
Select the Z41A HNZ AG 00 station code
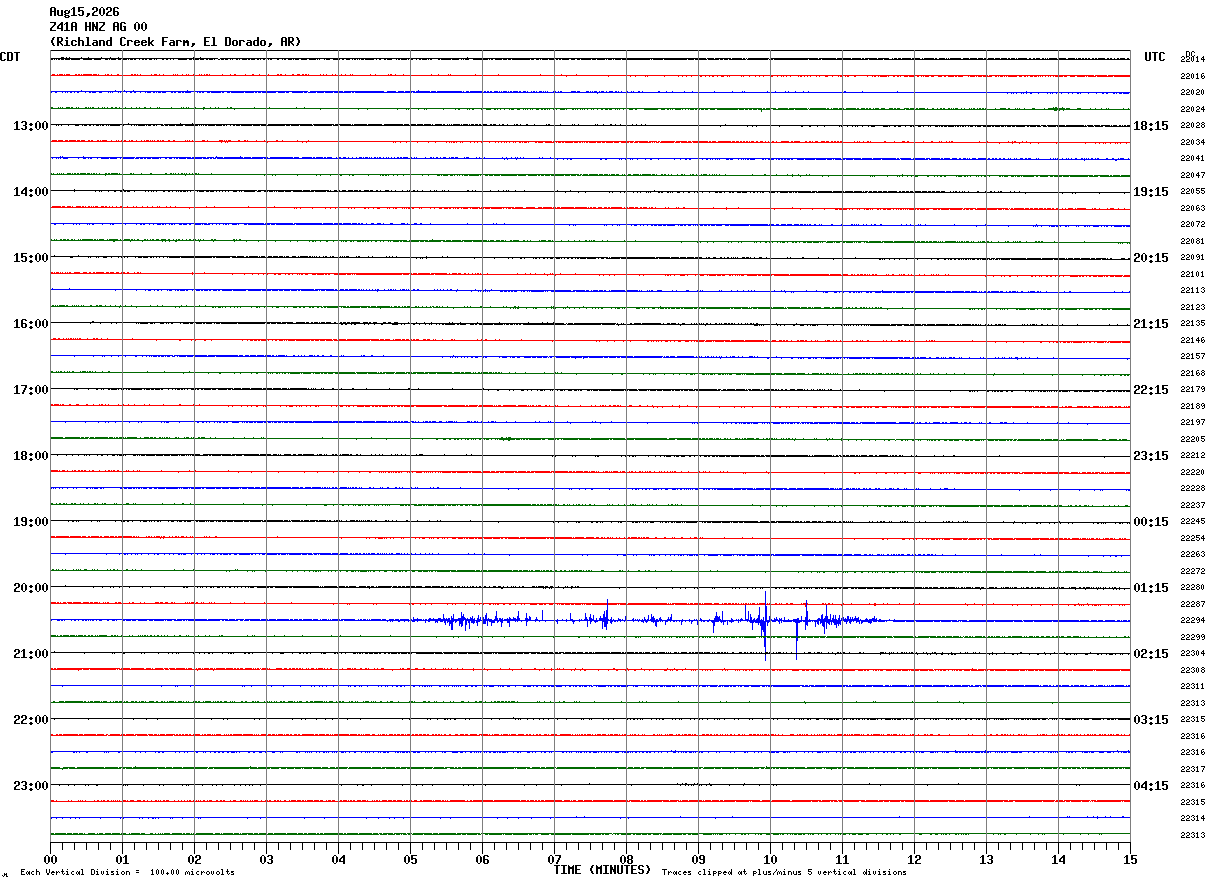[98, 27]
